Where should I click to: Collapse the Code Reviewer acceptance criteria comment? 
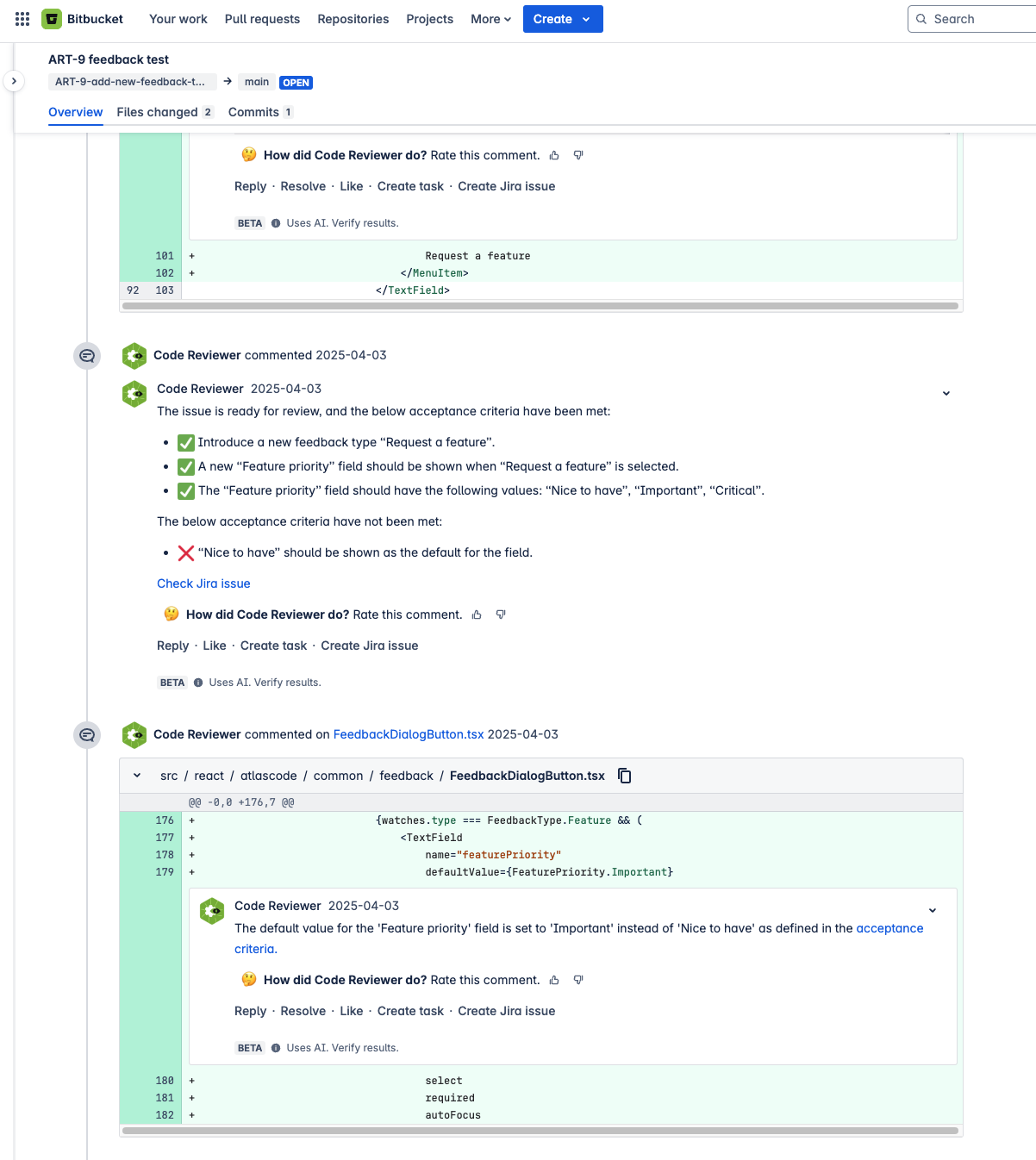tap(946, 393)
